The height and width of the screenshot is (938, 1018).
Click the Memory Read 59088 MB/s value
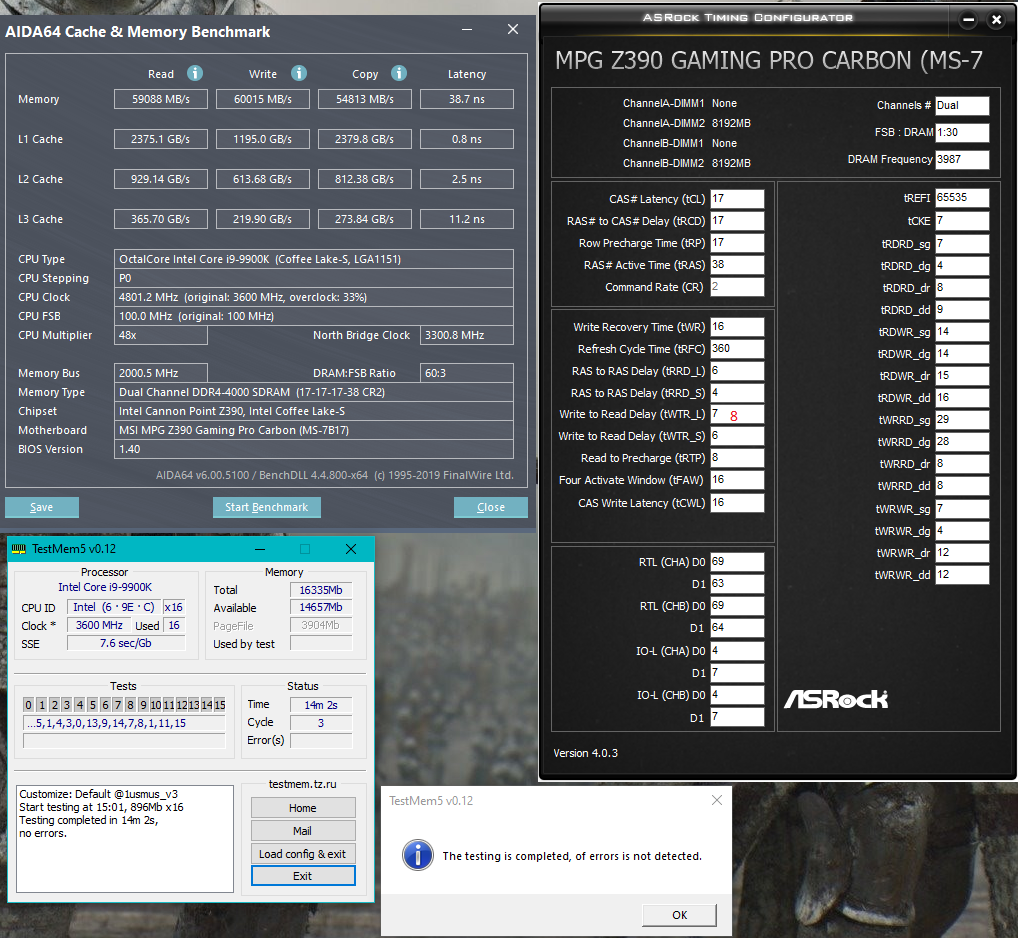[160, 99]
